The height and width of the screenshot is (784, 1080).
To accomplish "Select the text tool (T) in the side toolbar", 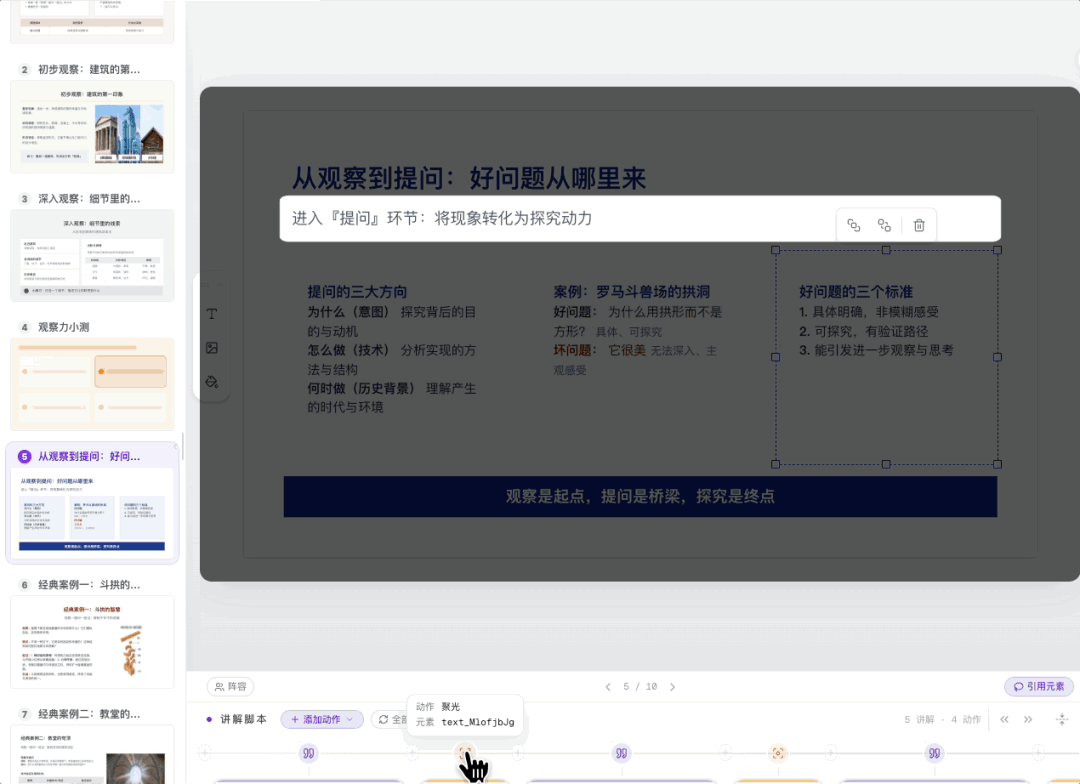I will (211, 314).
